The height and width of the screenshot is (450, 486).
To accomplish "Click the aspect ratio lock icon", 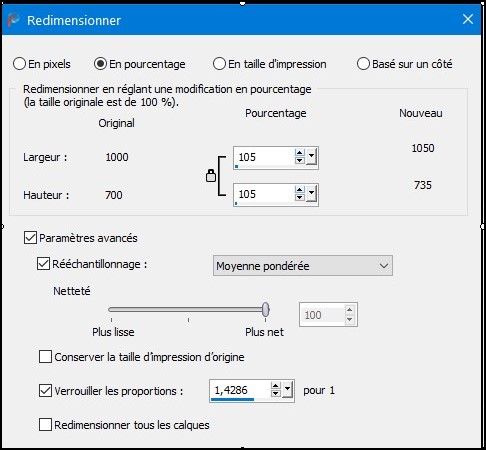I will click(211, 175).
